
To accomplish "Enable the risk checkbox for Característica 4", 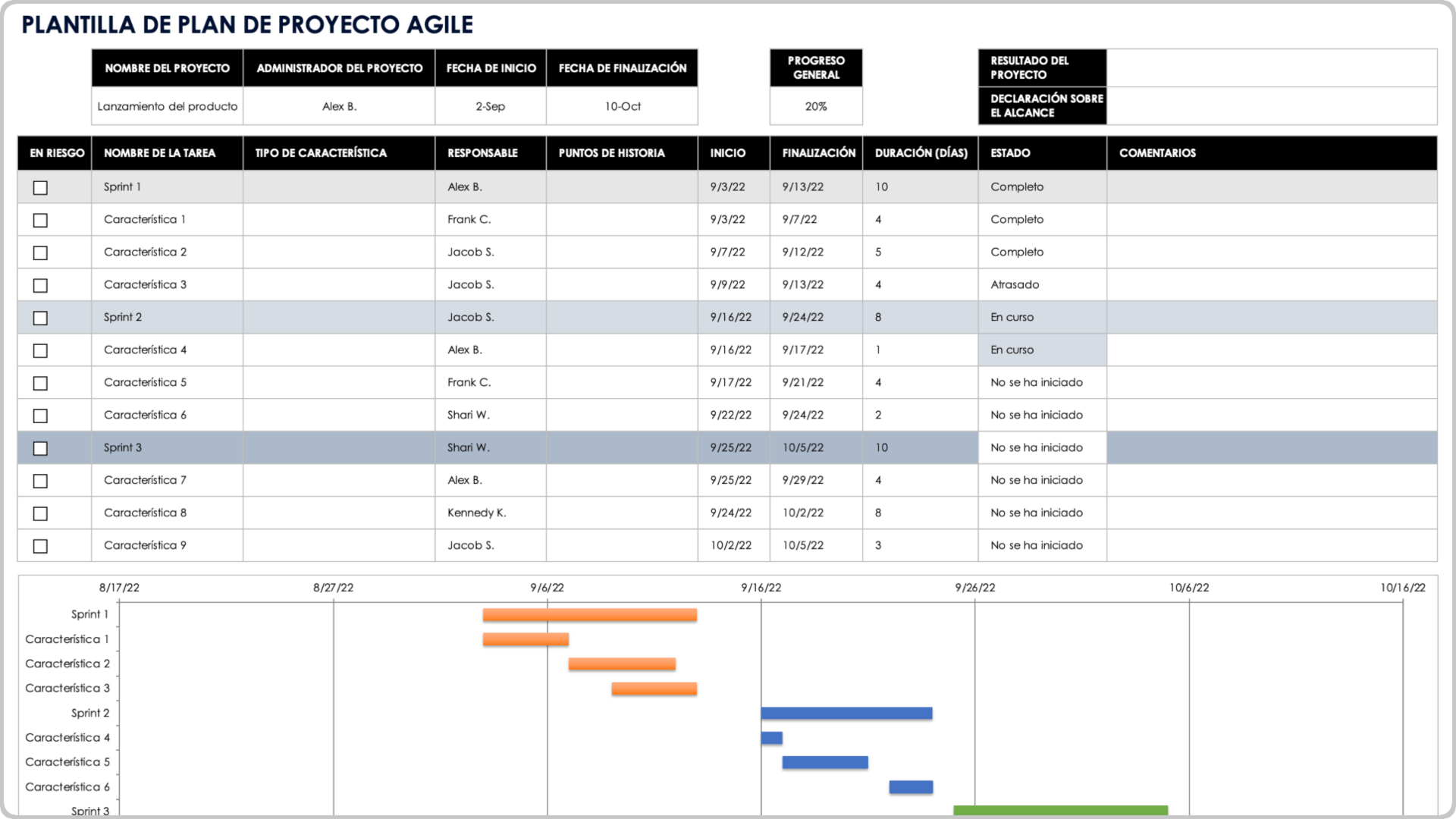I will coord(40,350).
